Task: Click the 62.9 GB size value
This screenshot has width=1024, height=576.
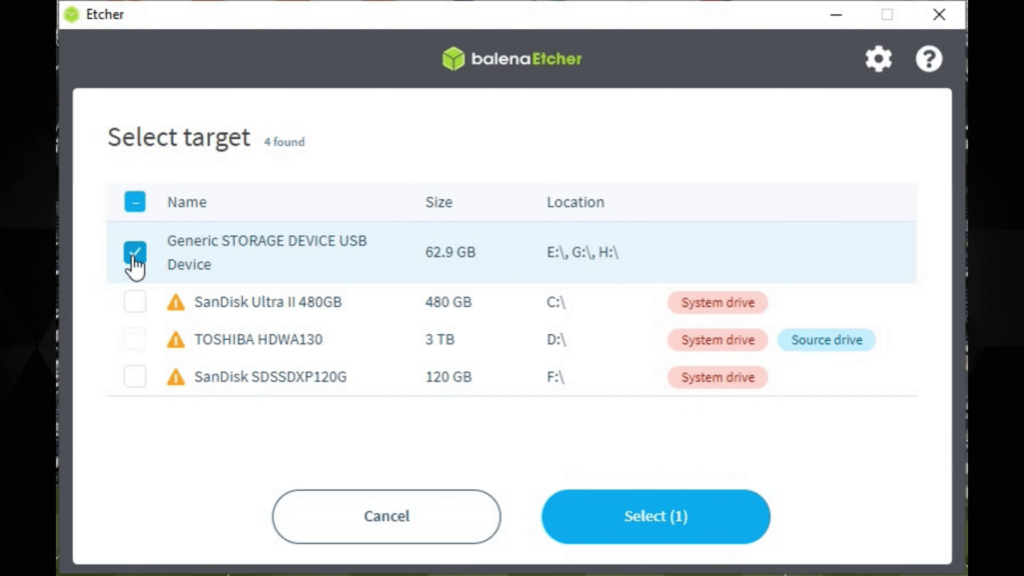Action: click(x=450, y=252)
